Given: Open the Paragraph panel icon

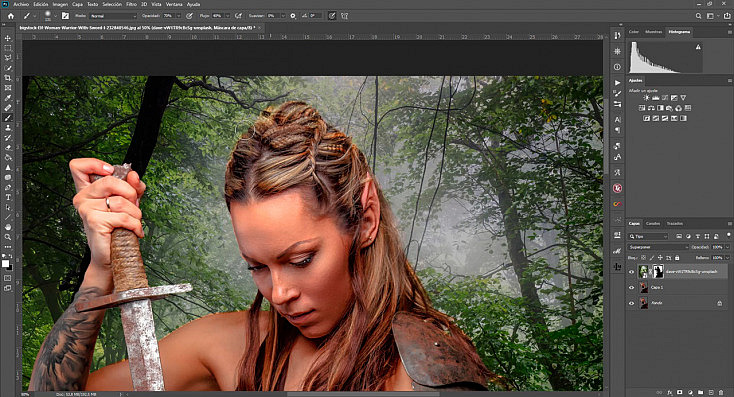Looking at the screenshot, I should point(617,130).
